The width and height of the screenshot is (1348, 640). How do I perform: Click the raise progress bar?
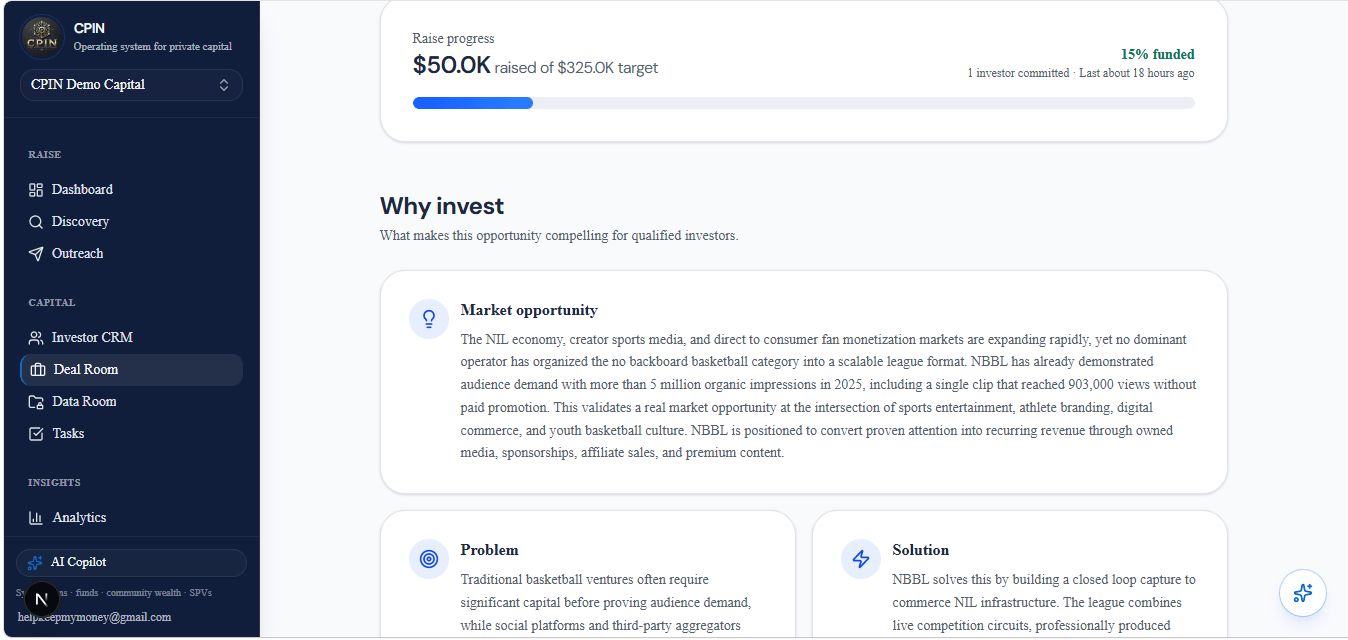pyautogui.click(x=803, y=103)
